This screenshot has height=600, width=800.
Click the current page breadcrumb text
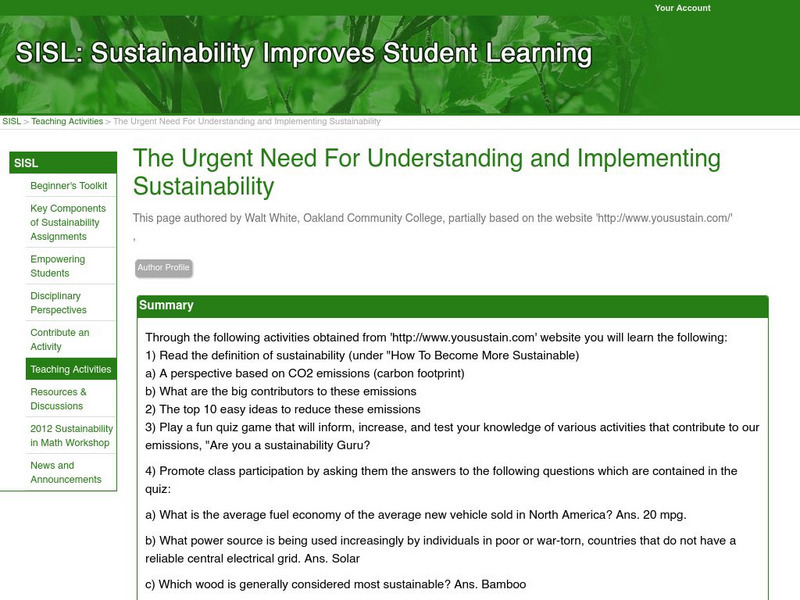point(246,121)
